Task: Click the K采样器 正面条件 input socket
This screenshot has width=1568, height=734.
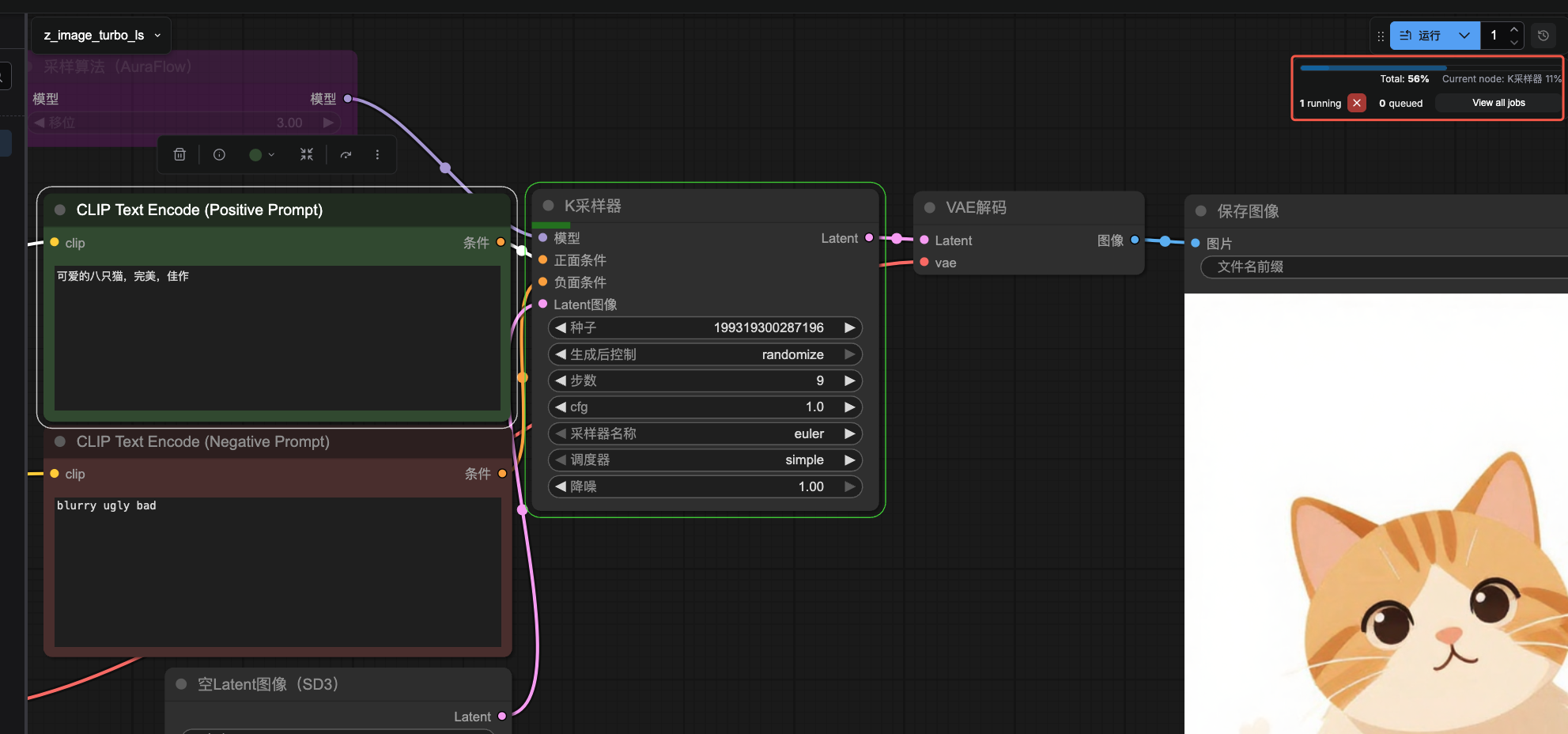Action: [x=543, y=259]
